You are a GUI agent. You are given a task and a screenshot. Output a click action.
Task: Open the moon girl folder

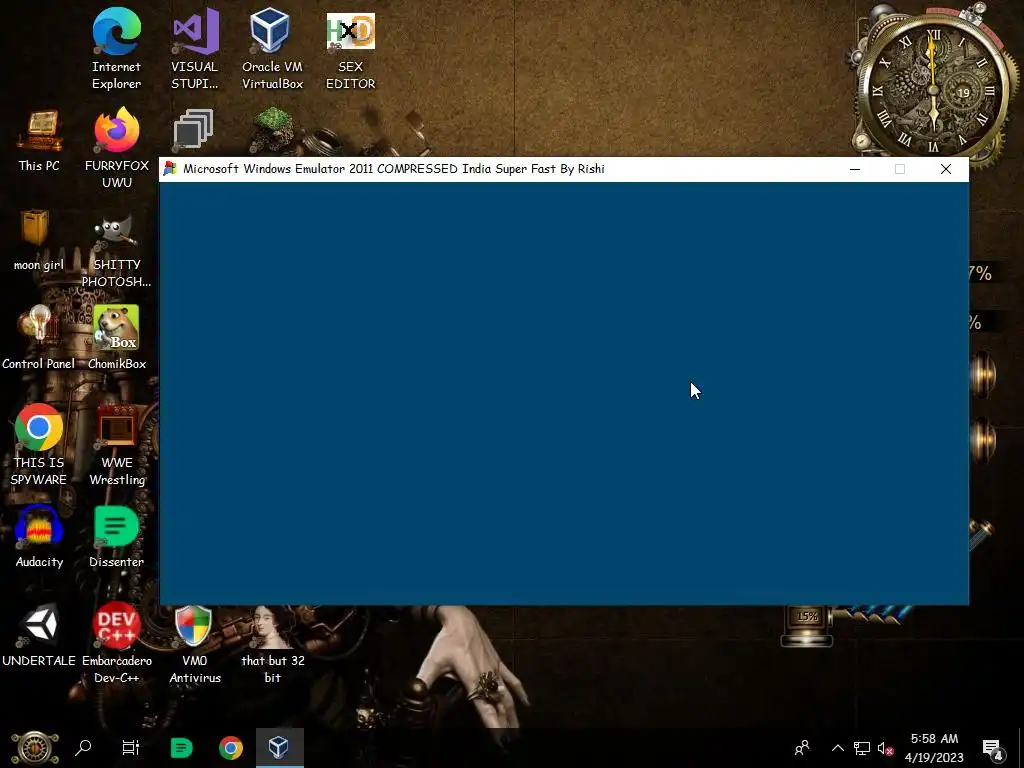(x=39, y=240)
